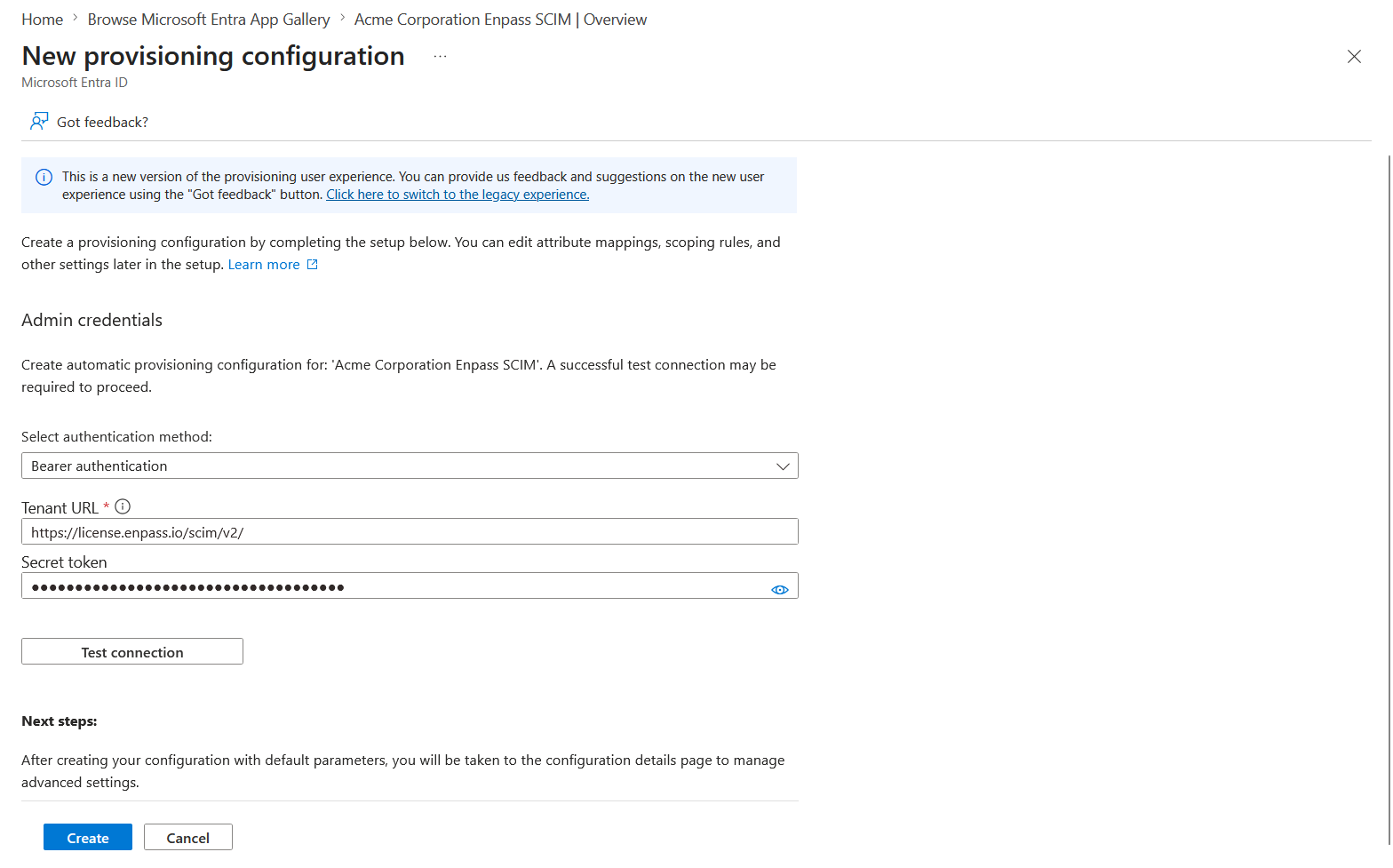Close the New provisioning configuration pane
1393x868 pixels.
(1354, 57)
